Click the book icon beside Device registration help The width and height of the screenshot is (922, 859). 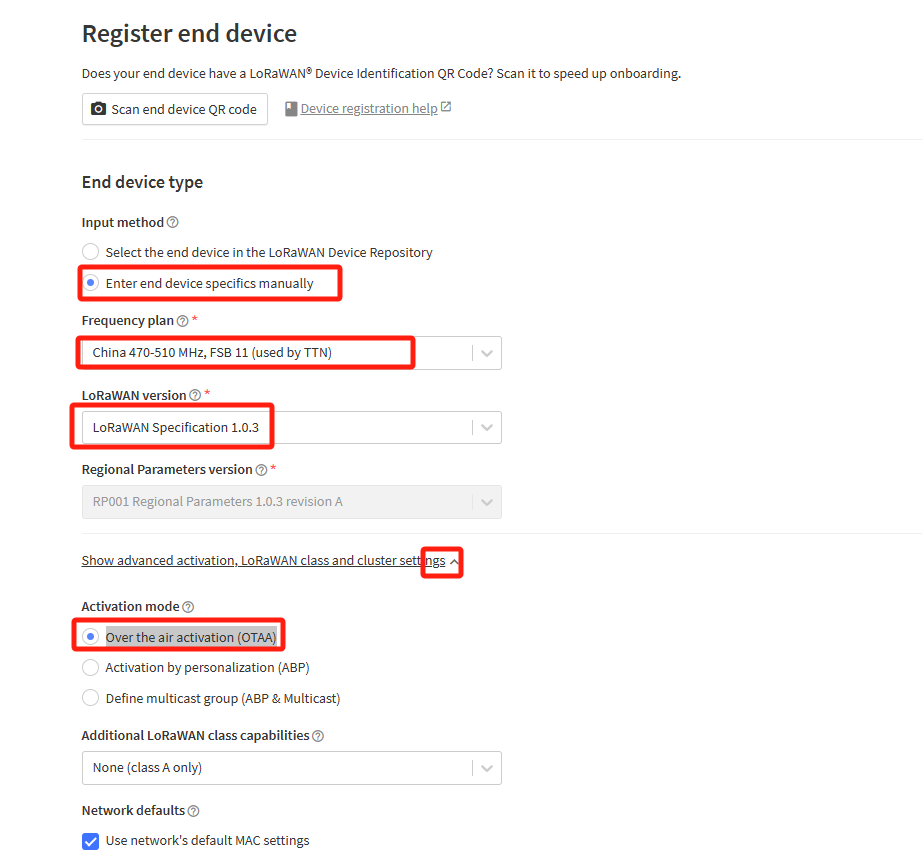tap(290, 109)
